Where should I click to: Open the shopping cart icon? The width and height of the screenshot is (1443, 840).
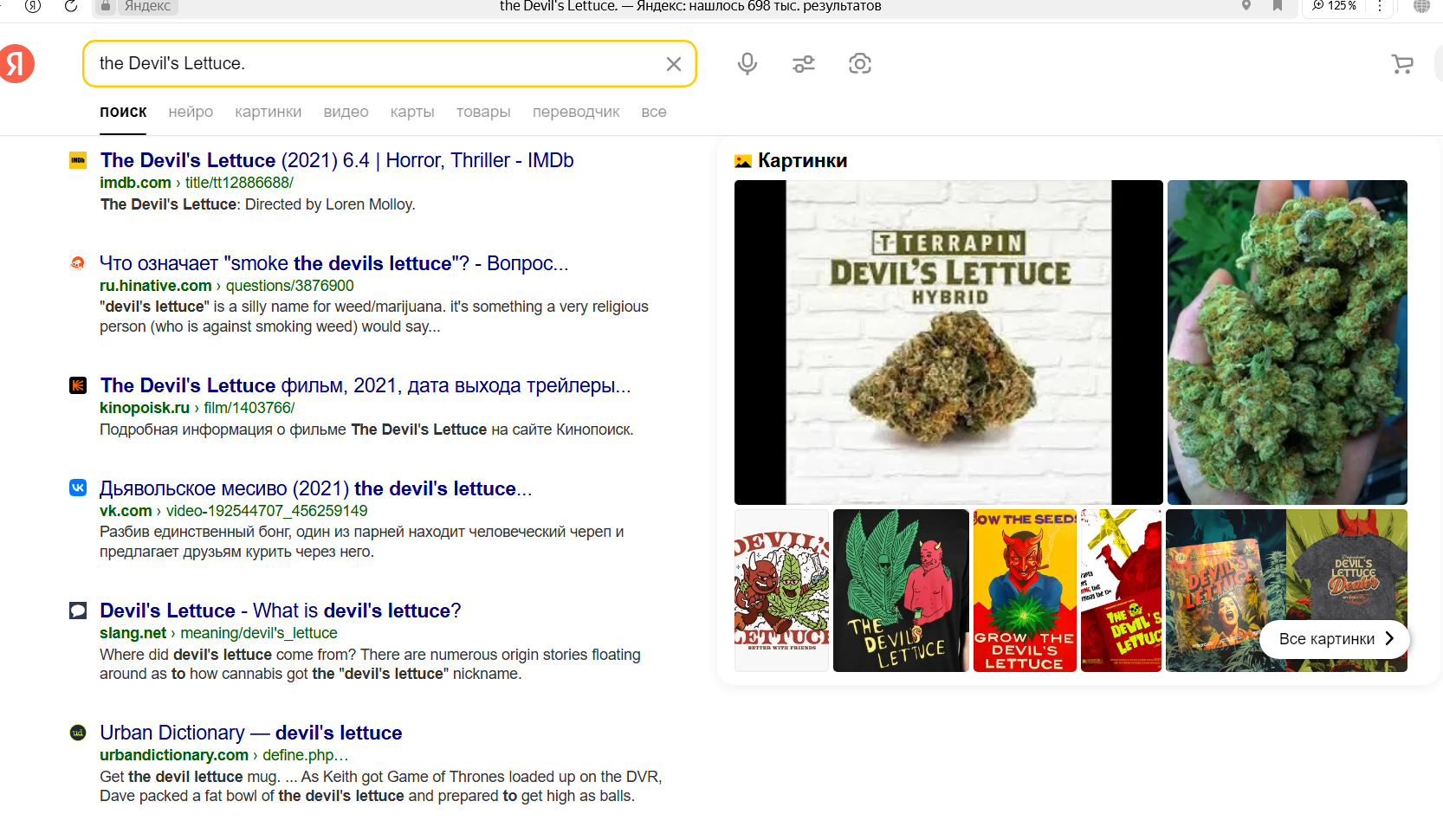[x=1401, y=64]
